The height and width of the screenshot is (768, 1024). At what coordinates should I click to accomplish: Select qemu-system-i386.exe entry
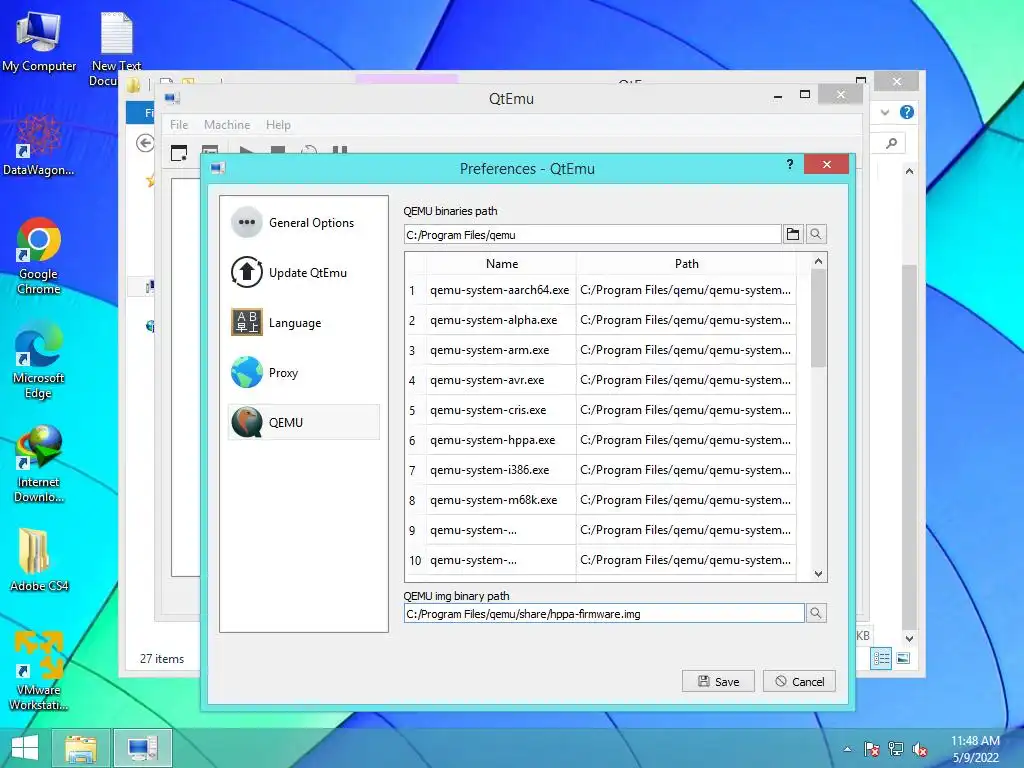[500, 470]
